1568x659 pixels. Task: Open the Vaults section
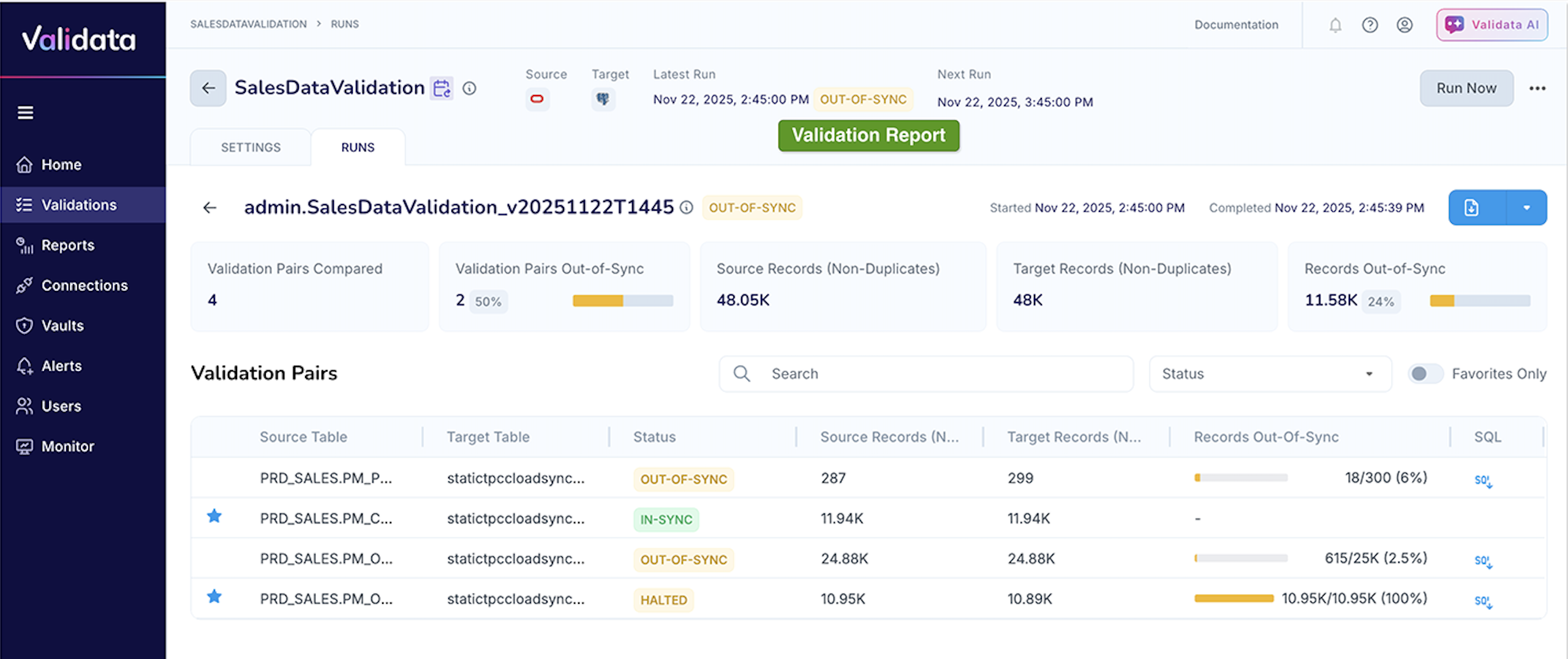pos(64,325)
